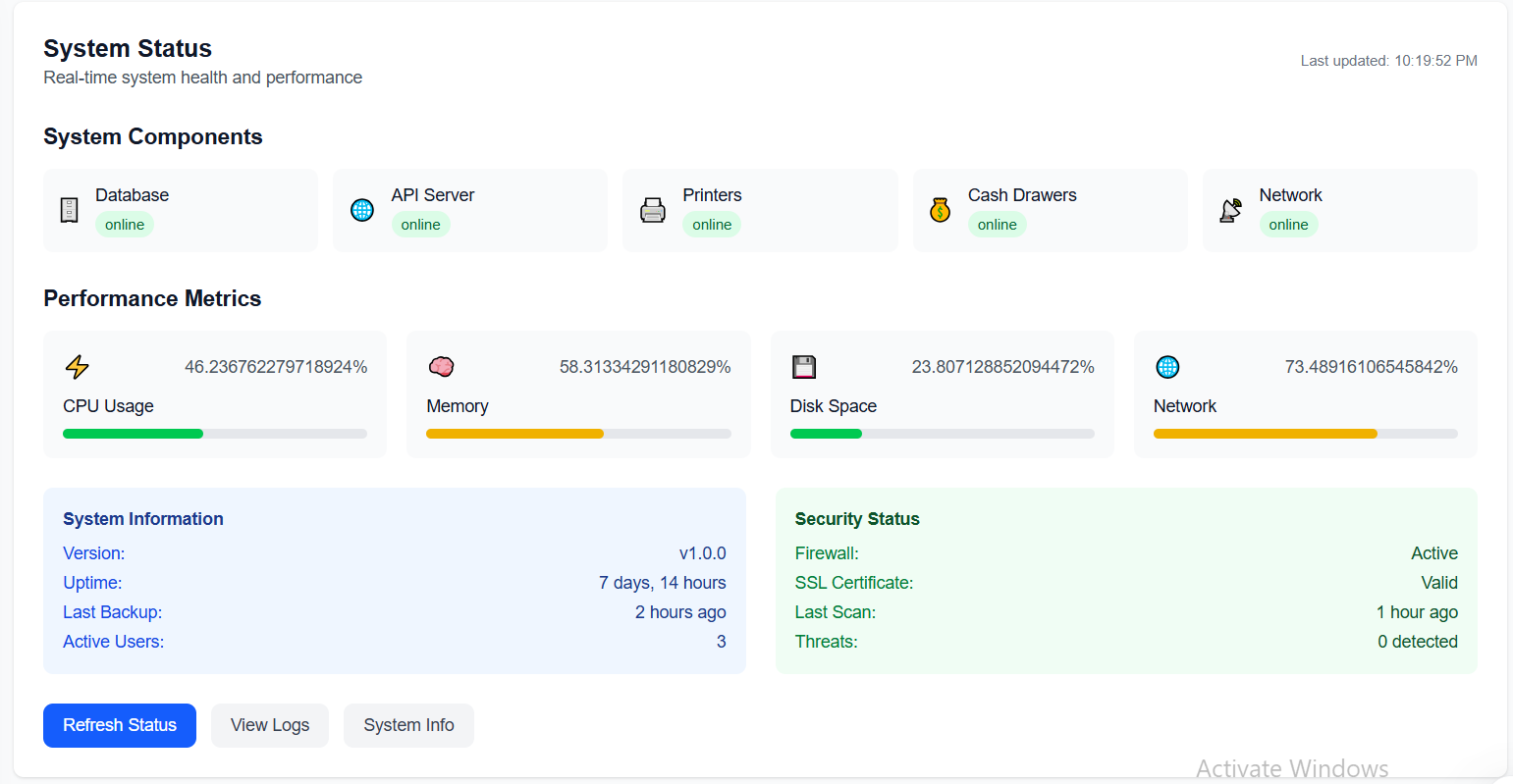Click the Printers printer icon
1513x784 pixels.
coord(653,210)
